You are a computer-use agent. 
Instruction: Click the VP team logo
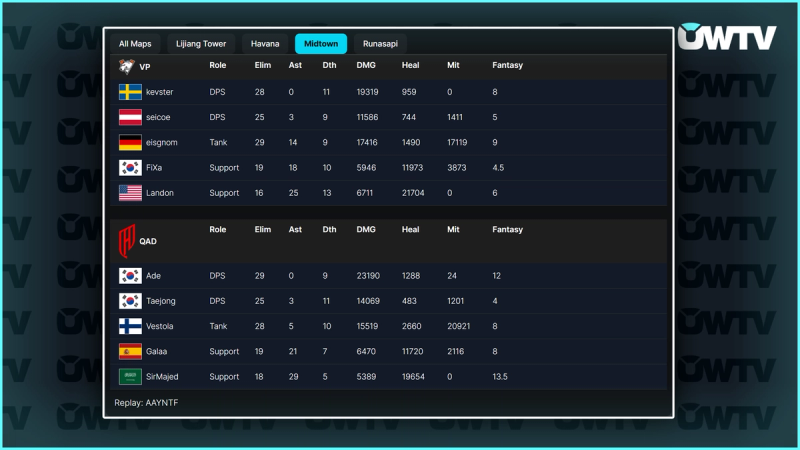[127, 66]
